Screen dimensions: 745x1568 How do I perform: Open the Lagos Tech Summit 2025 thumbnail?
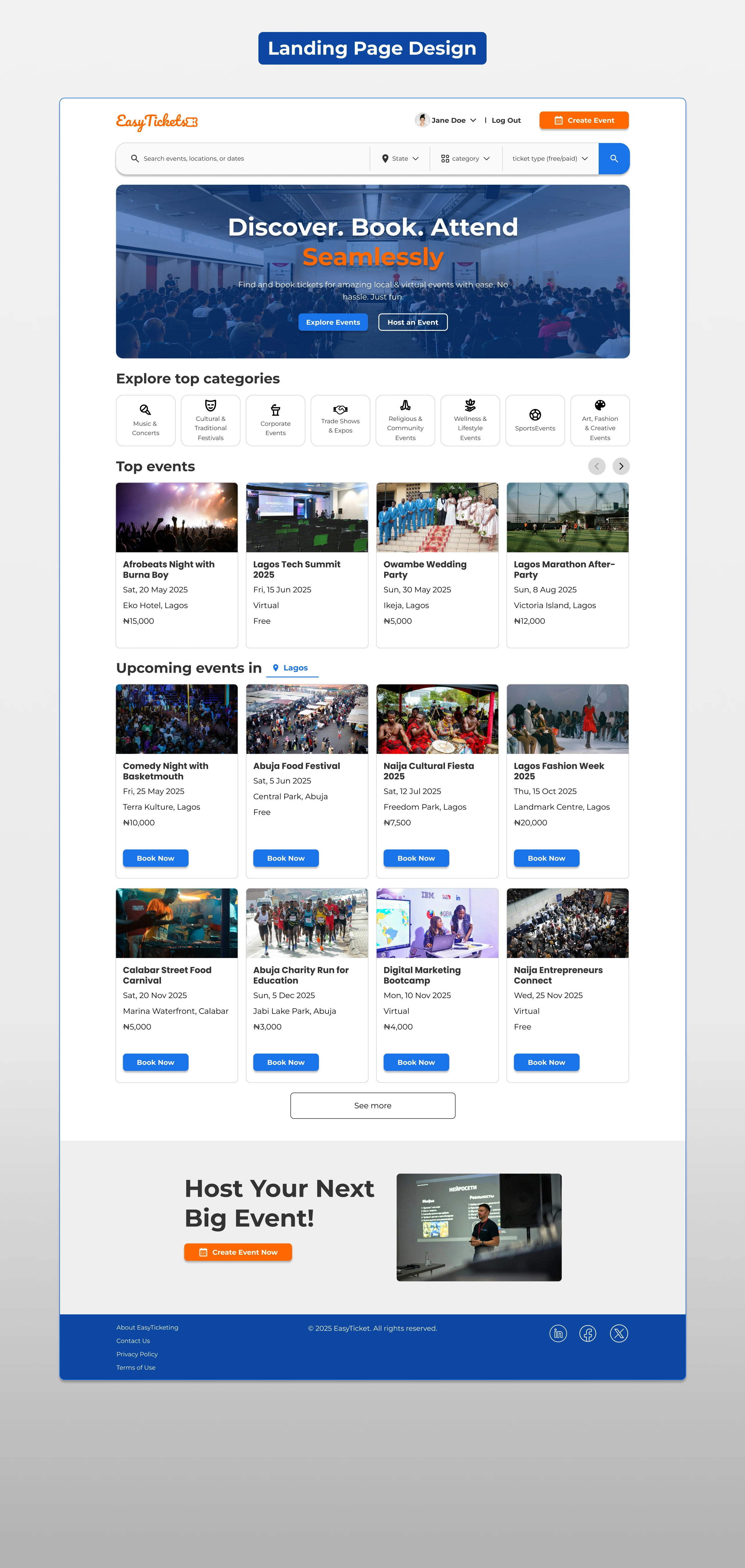(307, 518)
